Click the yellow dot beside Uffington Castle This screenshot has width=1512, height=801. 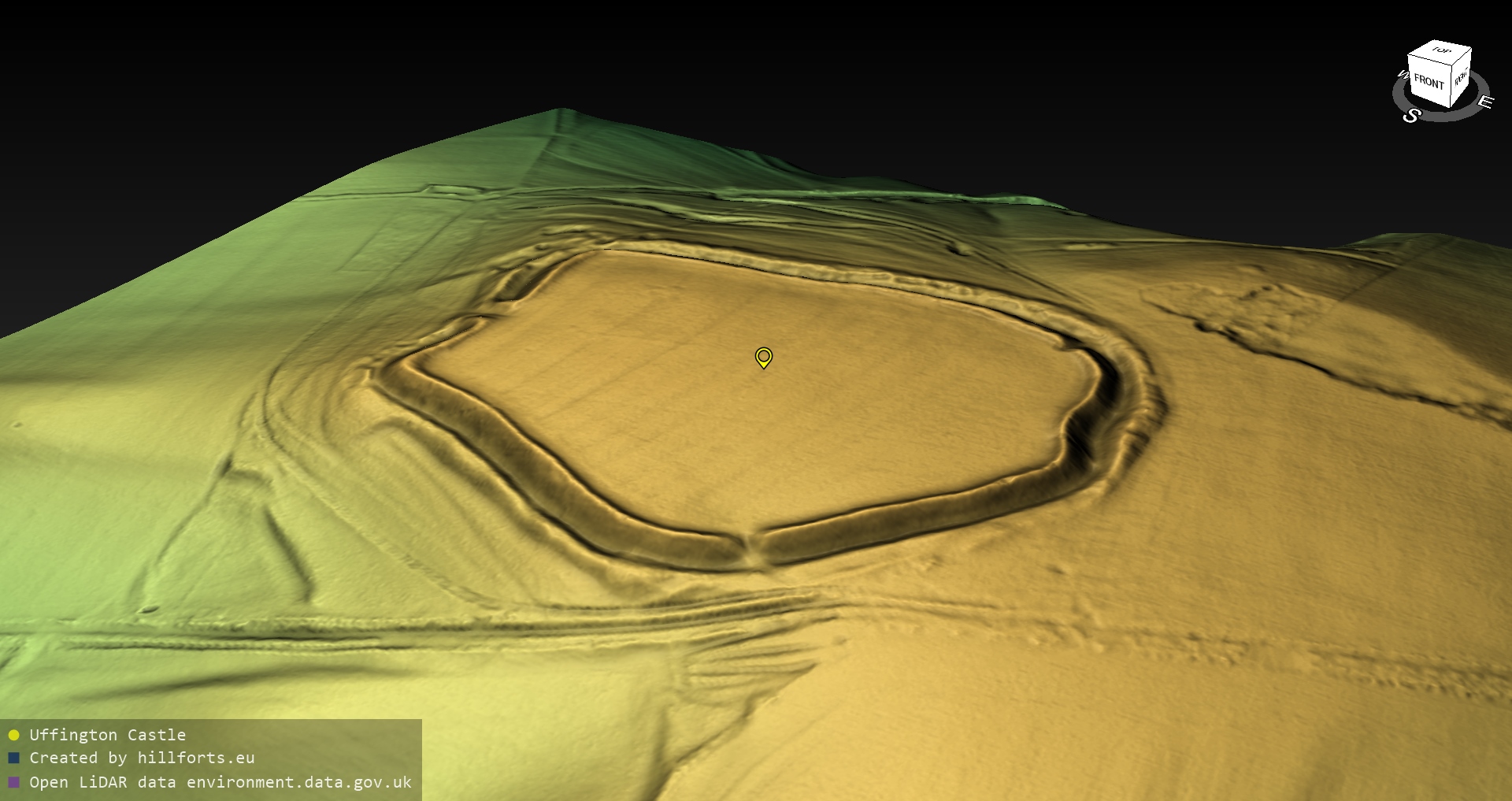coord(13,736)
